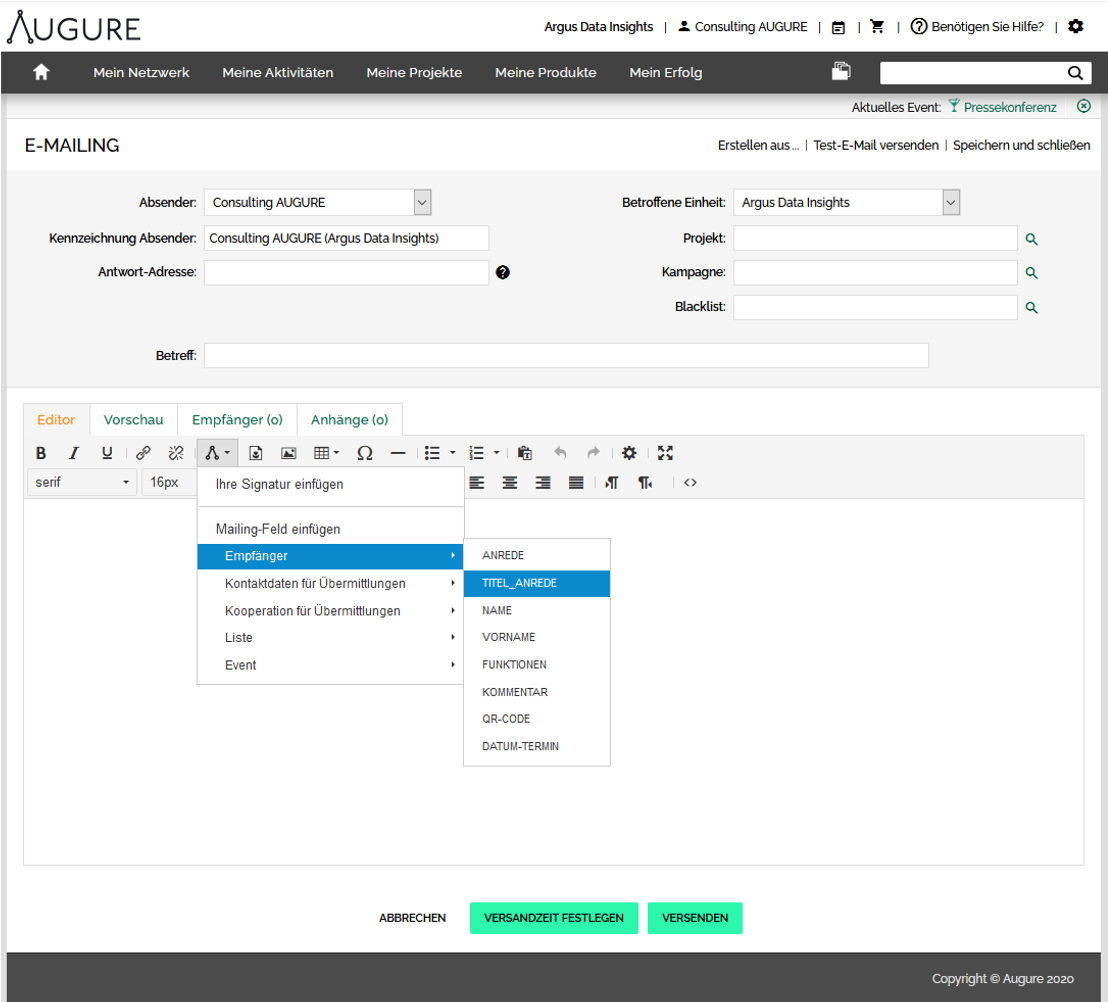Remove link with the unlink icon
The height and width of the screenshot is (1002, 1108).
[176, 453]
